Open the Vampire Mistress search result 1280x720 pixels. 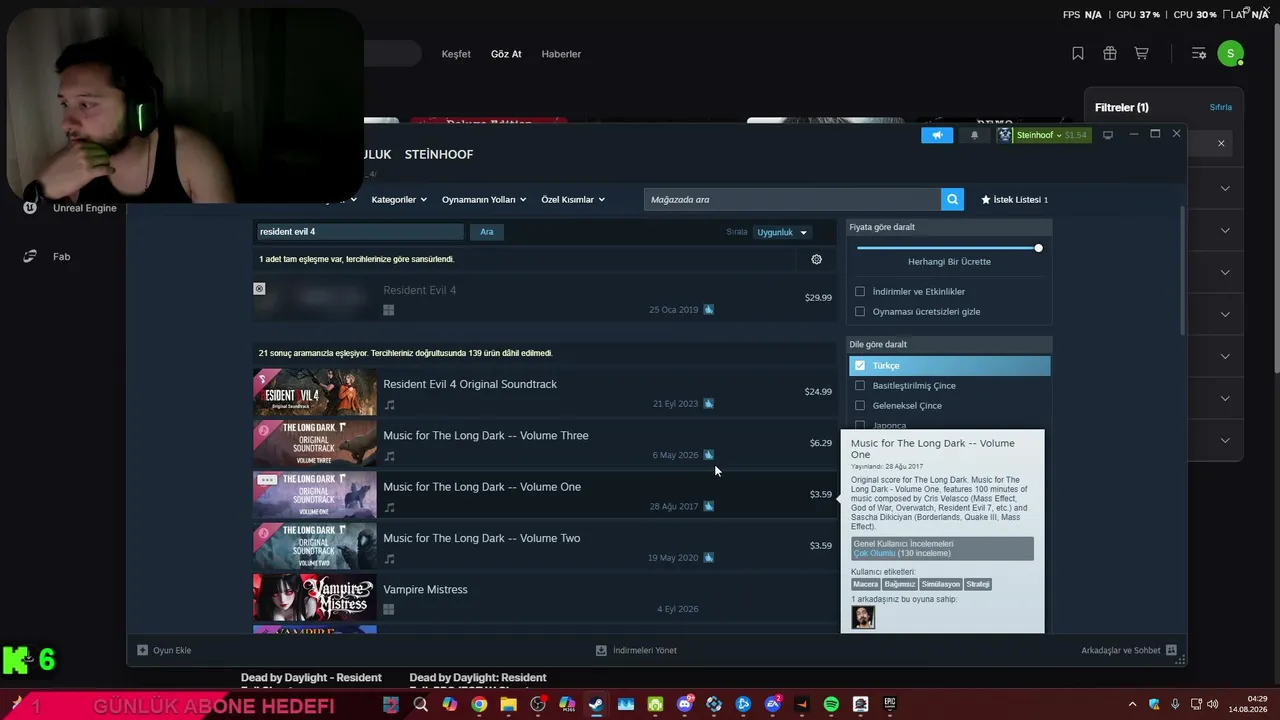(545, 597)
